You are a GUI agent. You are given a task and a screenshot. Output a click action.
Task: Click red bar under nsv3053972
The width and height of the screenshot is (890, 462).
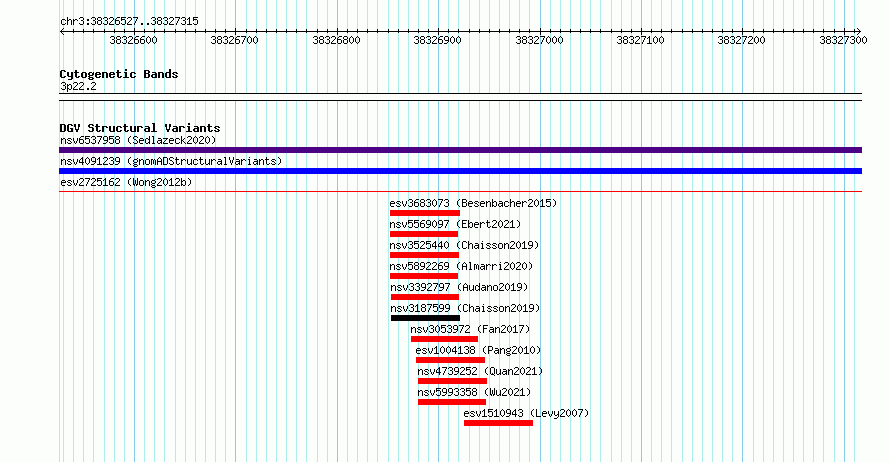[444, 339]
